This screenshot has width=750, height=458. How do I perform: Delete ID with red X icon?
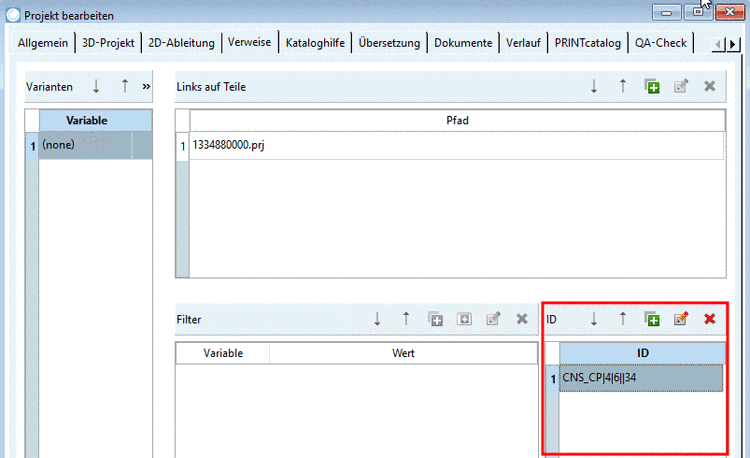click(710, 319)
